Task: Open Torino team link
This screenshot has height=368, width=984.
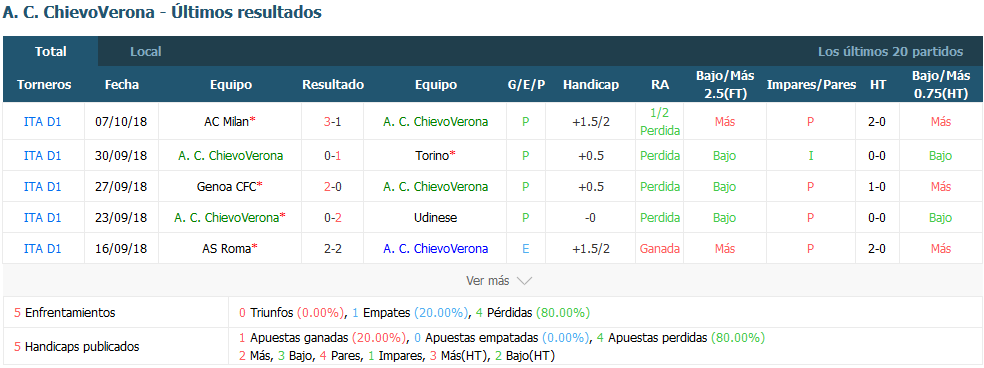Action: (432, 156)
